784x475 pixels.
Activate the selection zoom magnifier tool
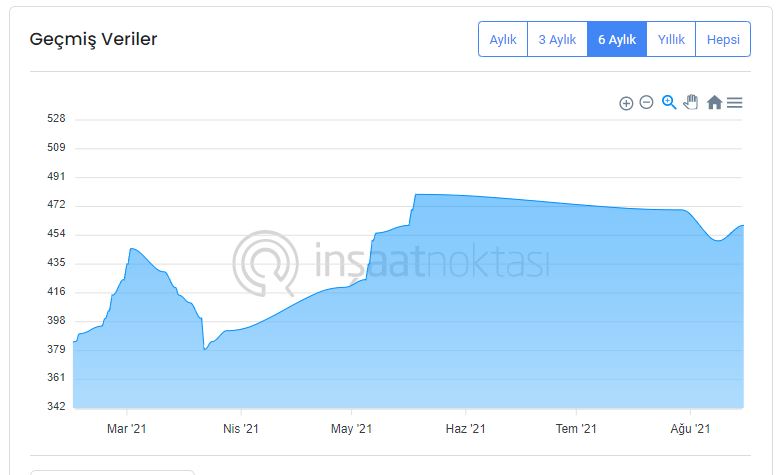(669, 102)
